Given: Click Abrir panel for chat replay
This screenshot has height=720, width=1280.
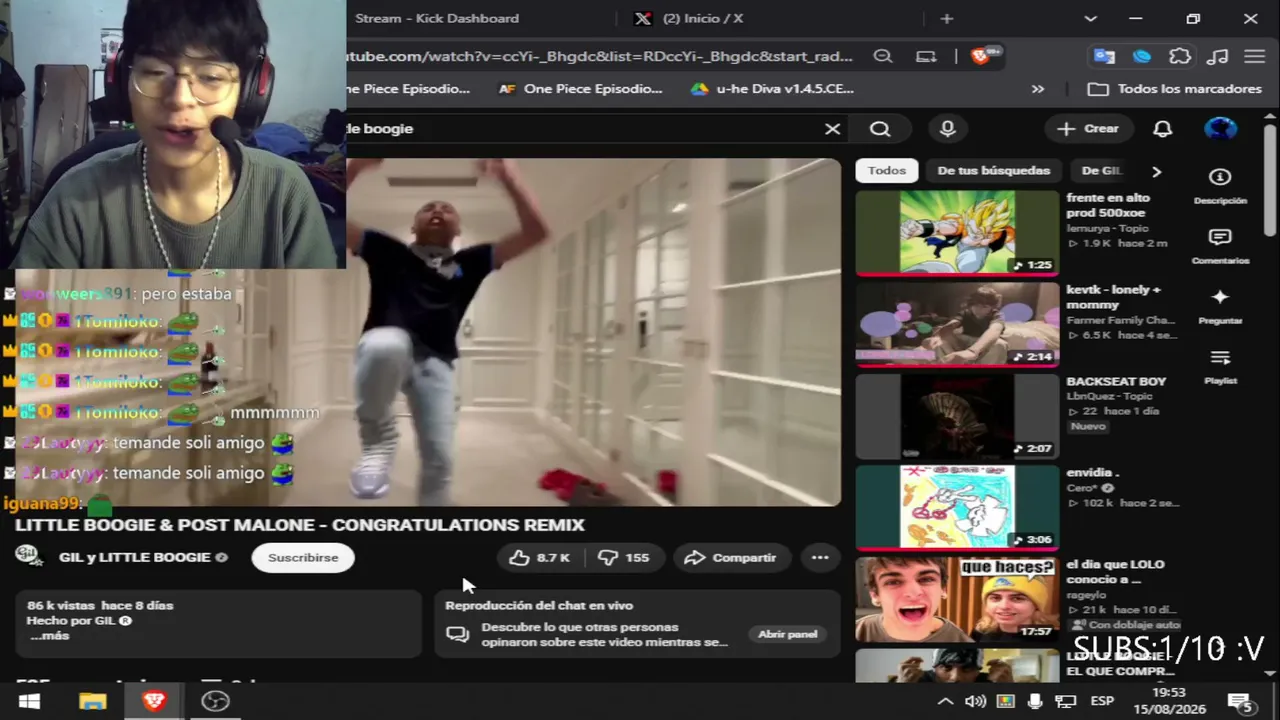Looking at the screenshot, I should pos(787,634).
